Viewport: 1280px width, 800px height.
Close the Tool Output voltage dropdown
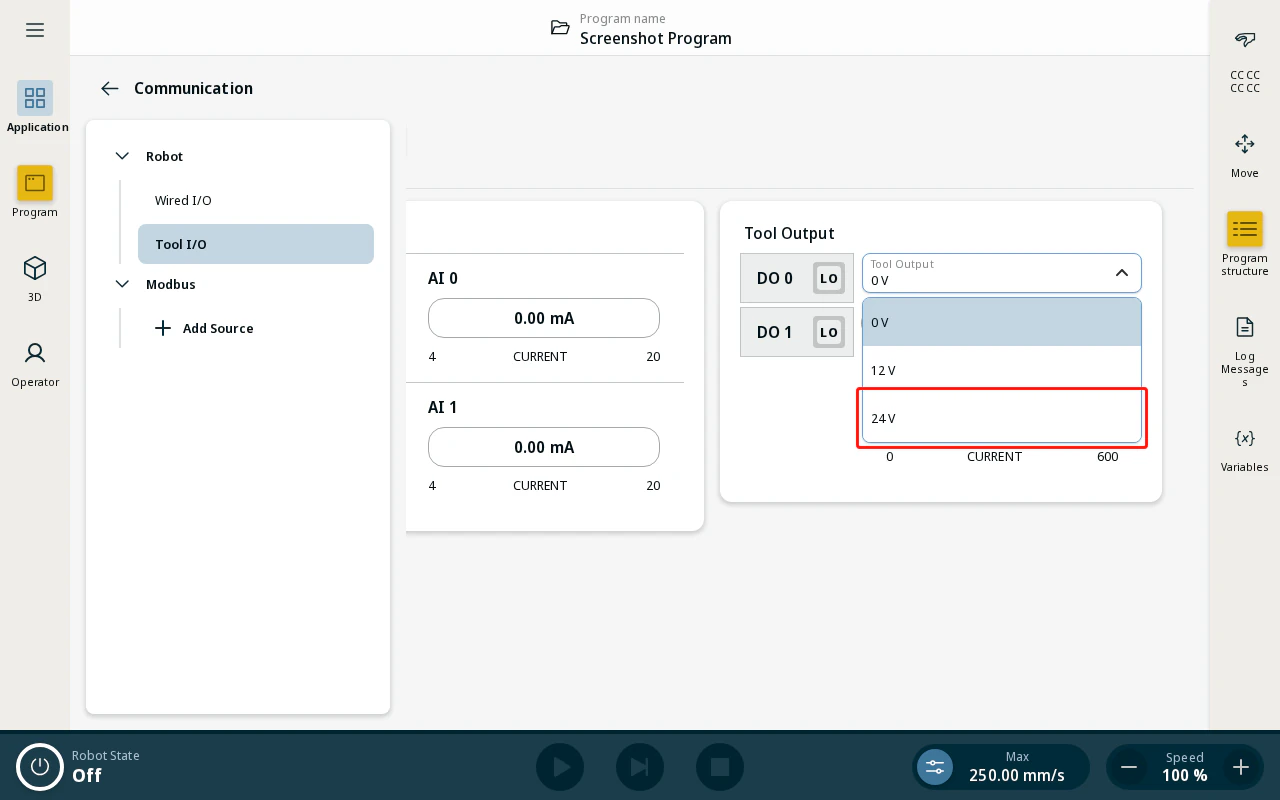coord(1122,273)
